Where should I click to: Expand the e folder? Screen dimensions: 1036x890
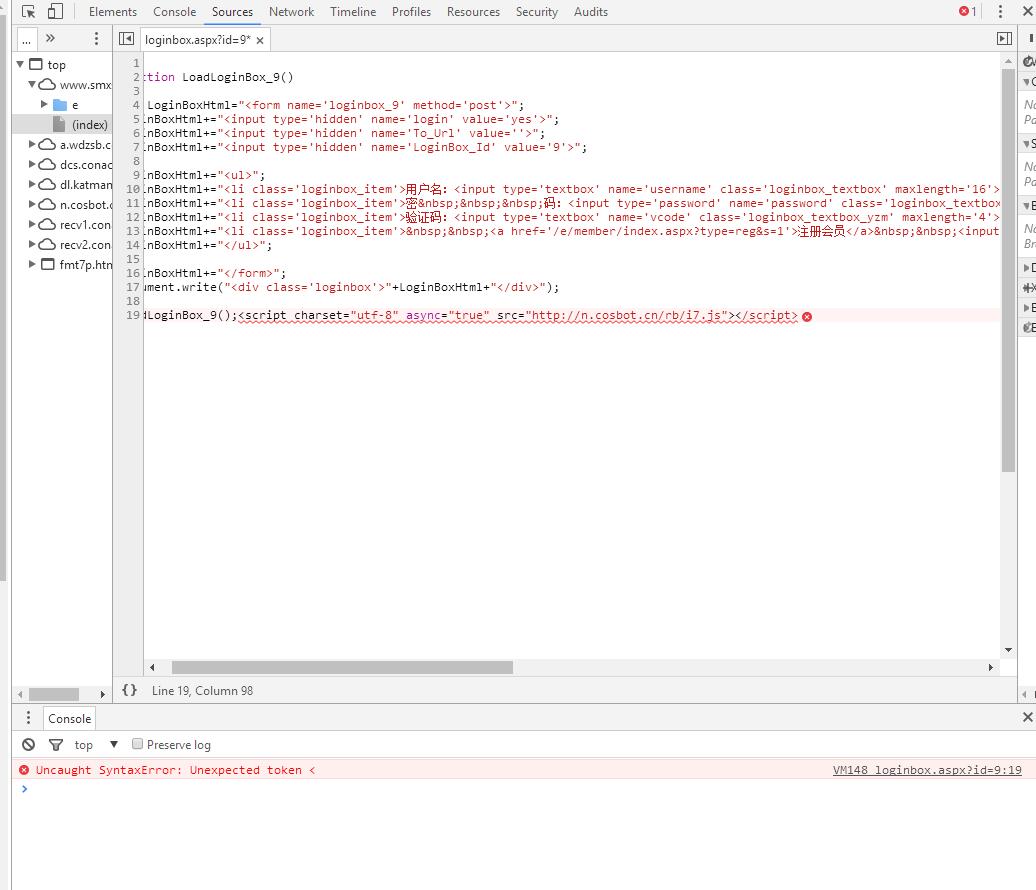tap(44, 104)
